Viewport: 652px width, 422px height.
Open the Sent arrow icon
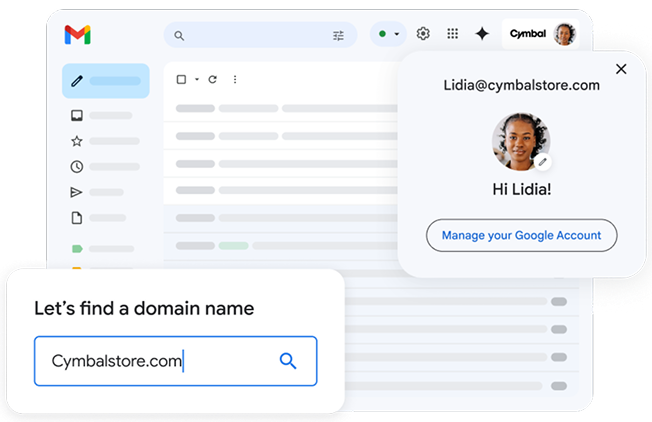pos(76,192)
